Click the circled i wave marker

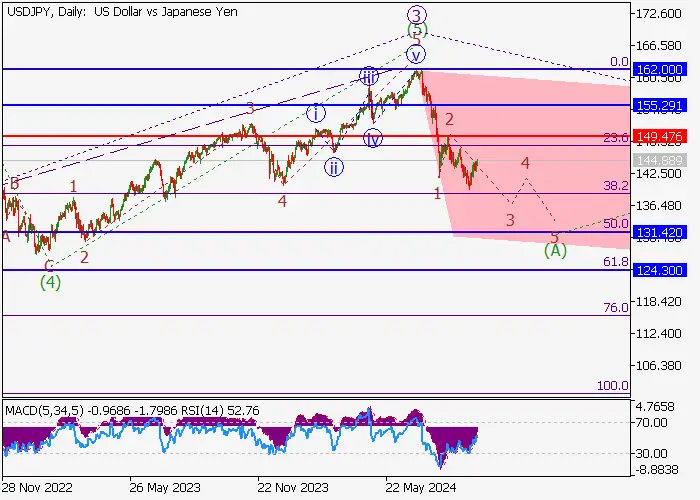pyautogui.click(x=316, y=113)
